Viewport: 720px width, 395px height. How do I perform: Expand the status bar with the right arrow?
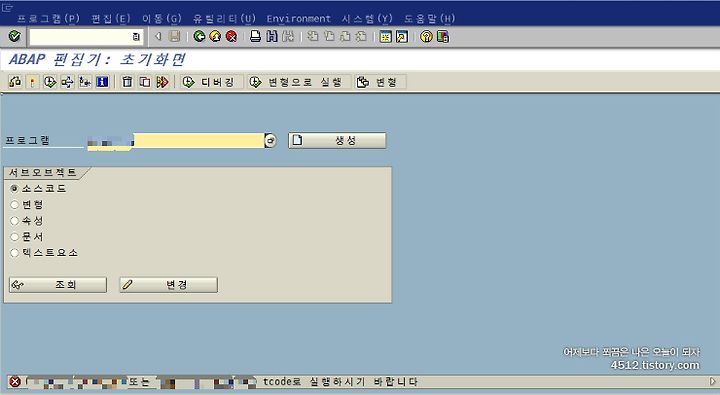click(713, 382)
